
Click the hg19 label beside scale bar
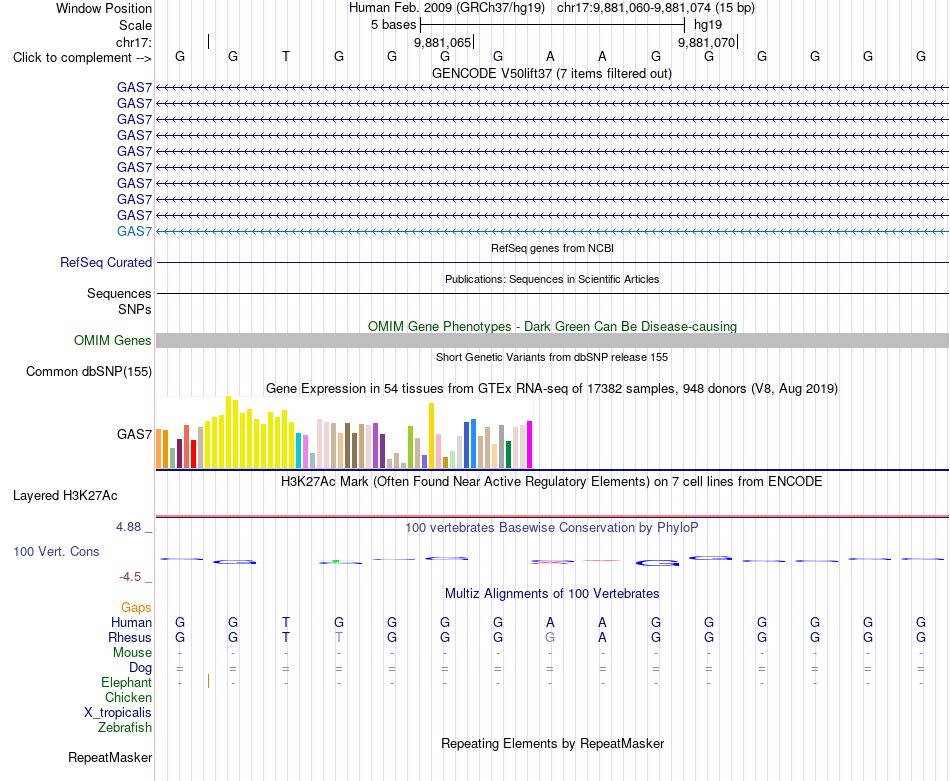pos(708,25)
